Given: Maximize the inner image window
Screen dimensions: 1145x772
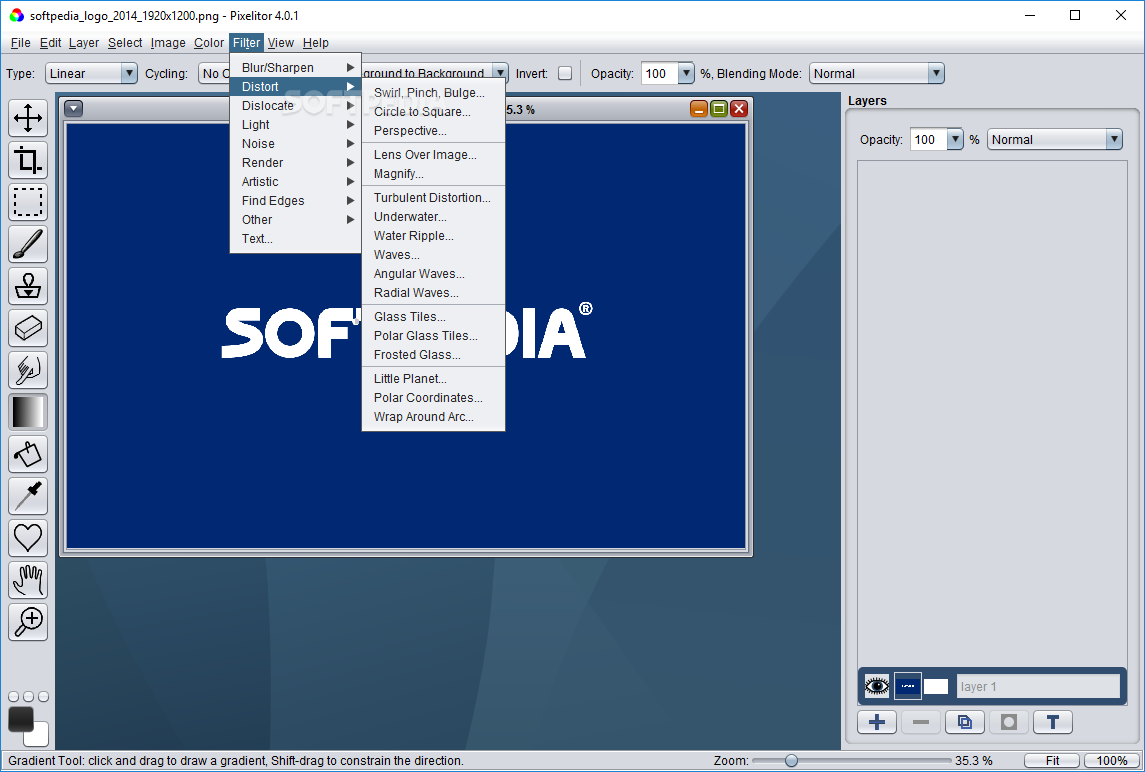Looking at the screenshot, I should (x=719, y=109).
